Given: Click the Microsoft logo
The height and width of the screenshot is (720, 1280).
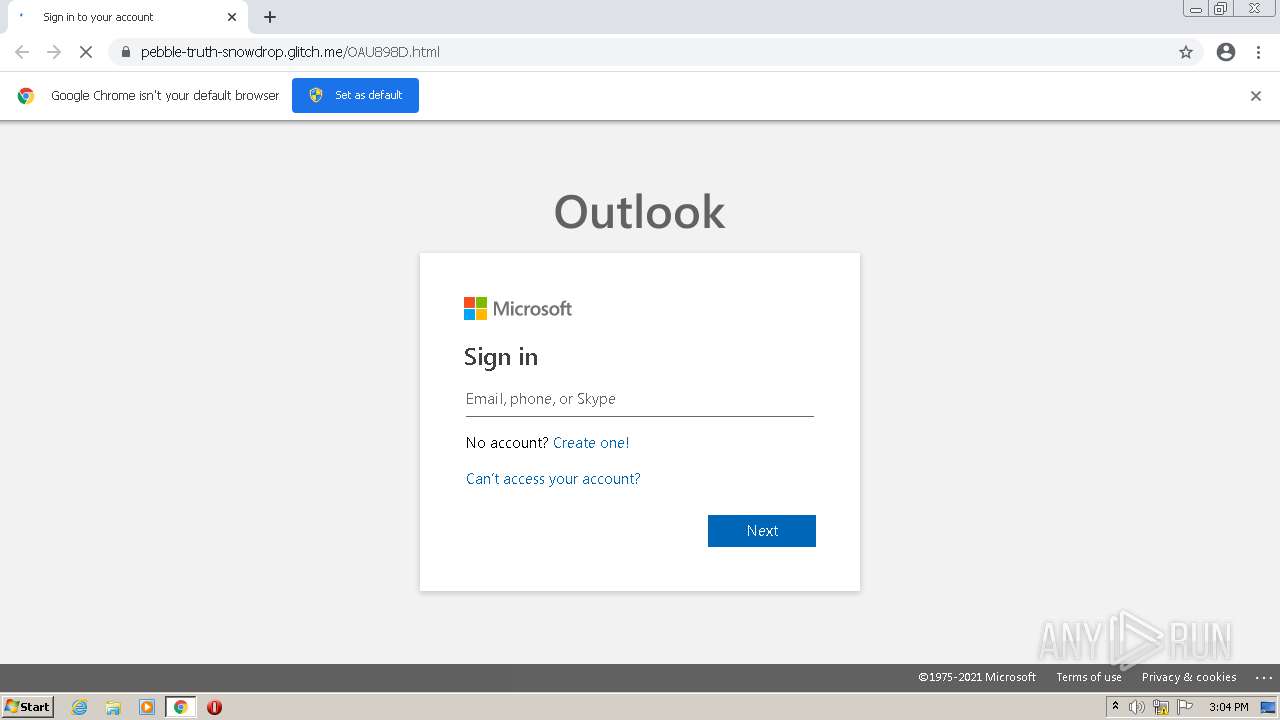Looking at the screenshot, I should tap(518, 308).
